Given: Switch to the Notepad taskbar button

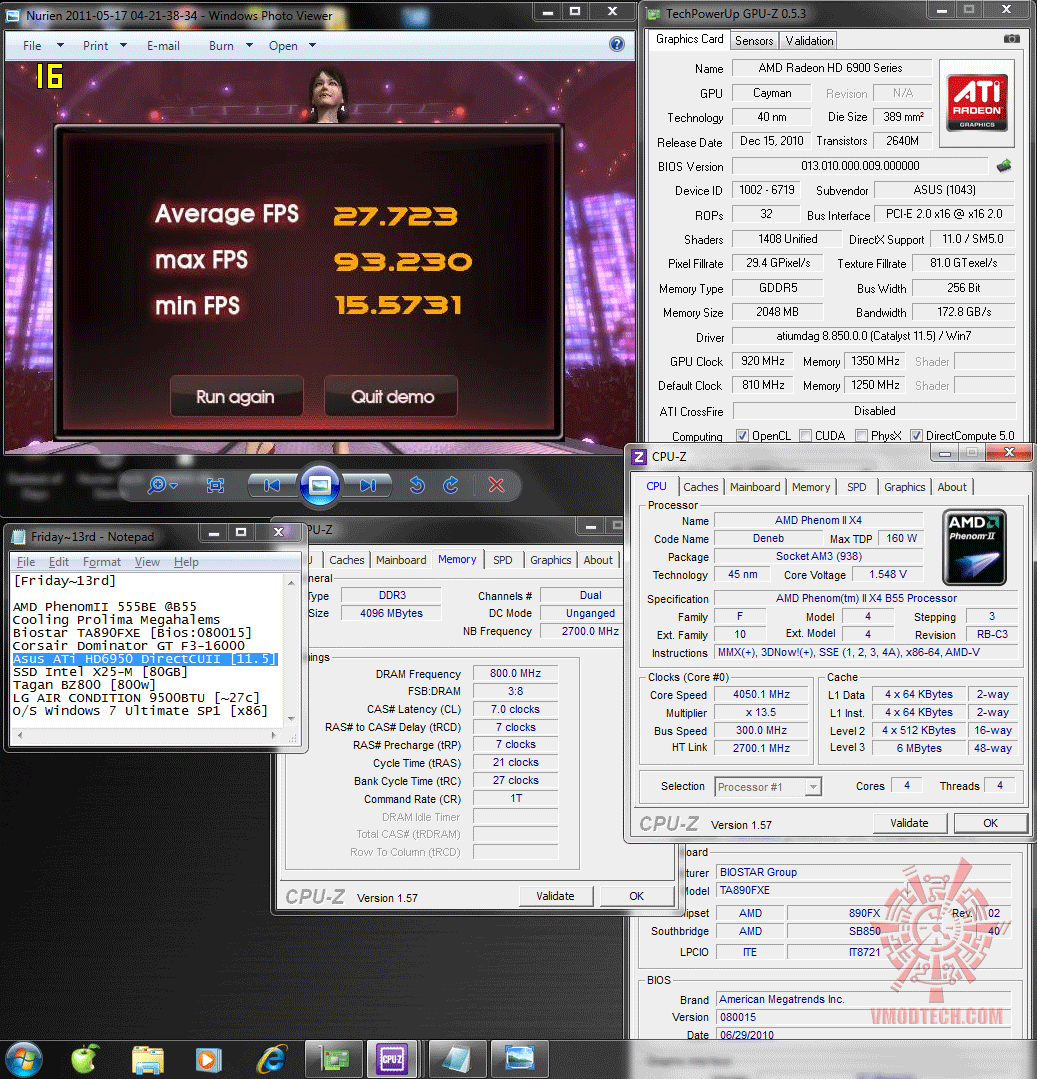Looking at the screenshot, I should point(456,1059).
